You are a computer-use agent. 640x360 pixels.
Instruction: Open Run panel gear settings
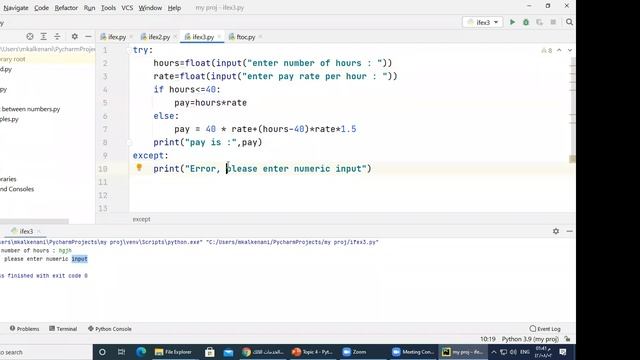coord(556,231)
